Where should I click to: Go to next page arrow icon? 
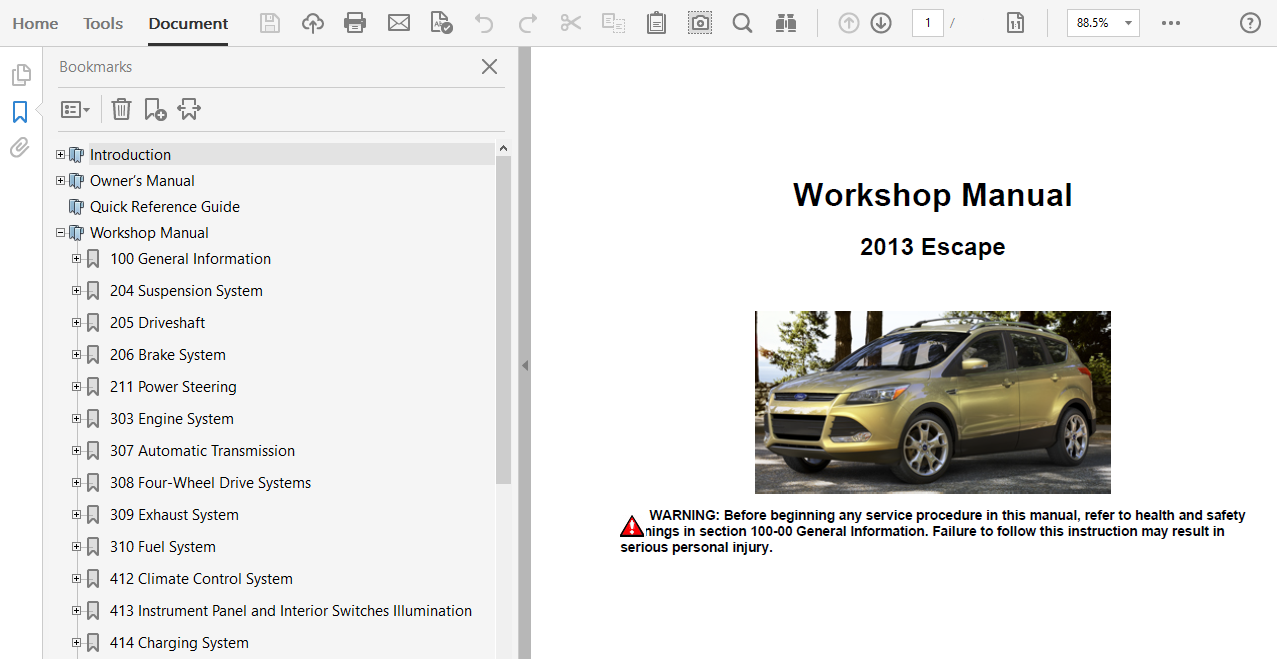(881, 23)
